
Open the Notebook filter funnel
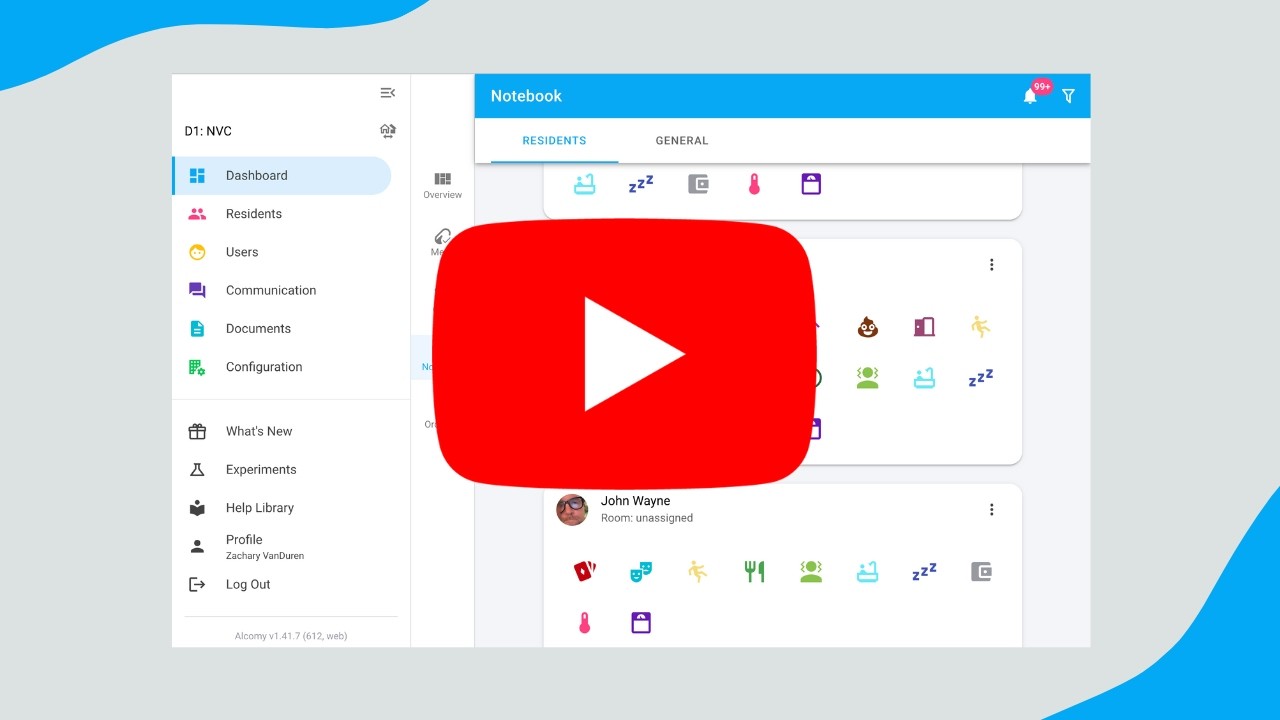pyautogui.click(x=1068, y=96)
